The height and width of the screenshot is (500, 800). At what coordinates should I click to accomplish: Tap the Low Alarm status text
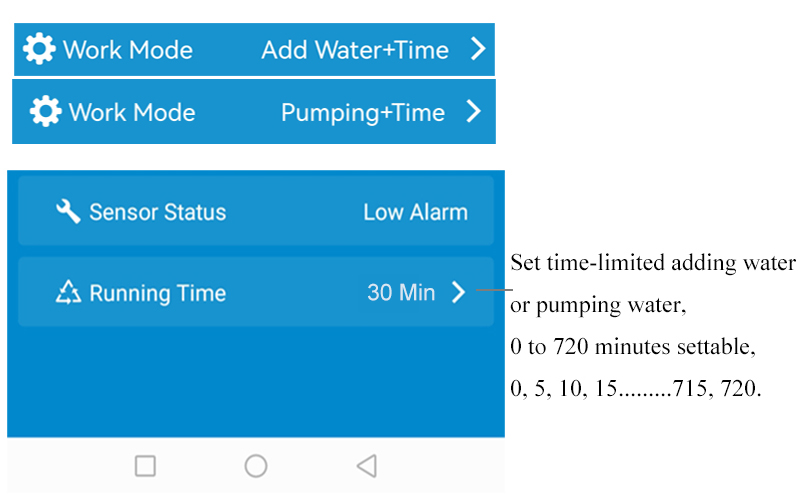click(415, 212)
